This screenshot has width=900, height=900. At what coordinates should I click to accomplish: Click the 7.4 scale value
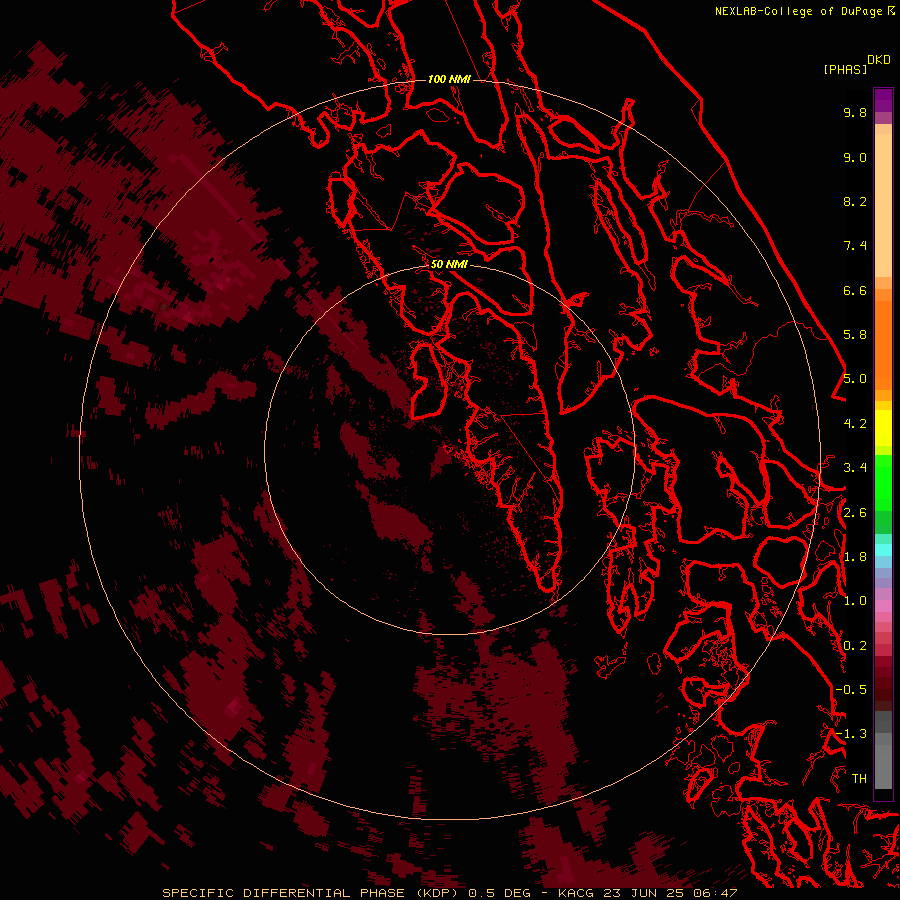pyautogui.click(x=855, y=246)
